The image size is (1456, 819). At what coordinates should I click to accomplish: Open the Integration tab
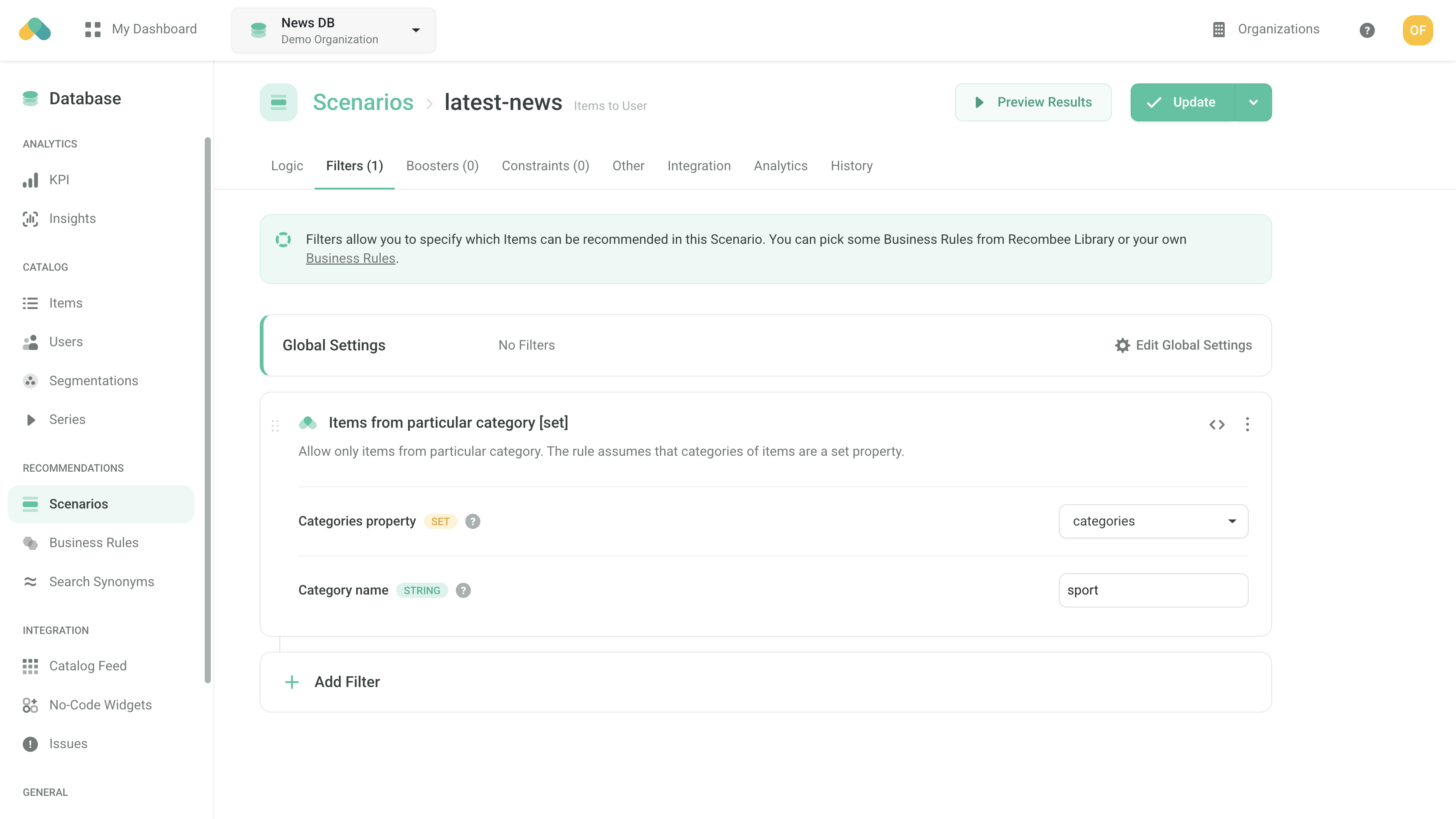point(698,166)
